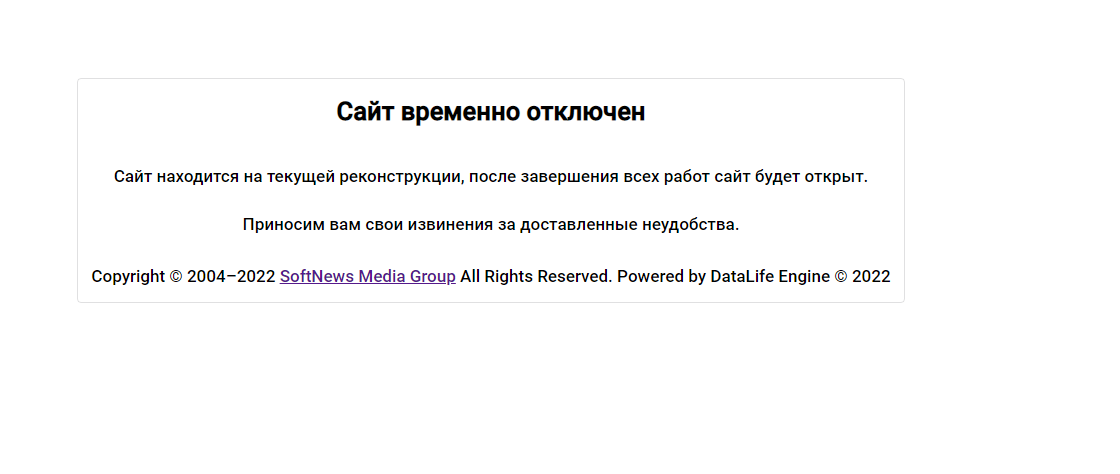Screen dimensions: 1120x474
Task: Click the words "DataLife Engine" in footer
Action: 770,277
